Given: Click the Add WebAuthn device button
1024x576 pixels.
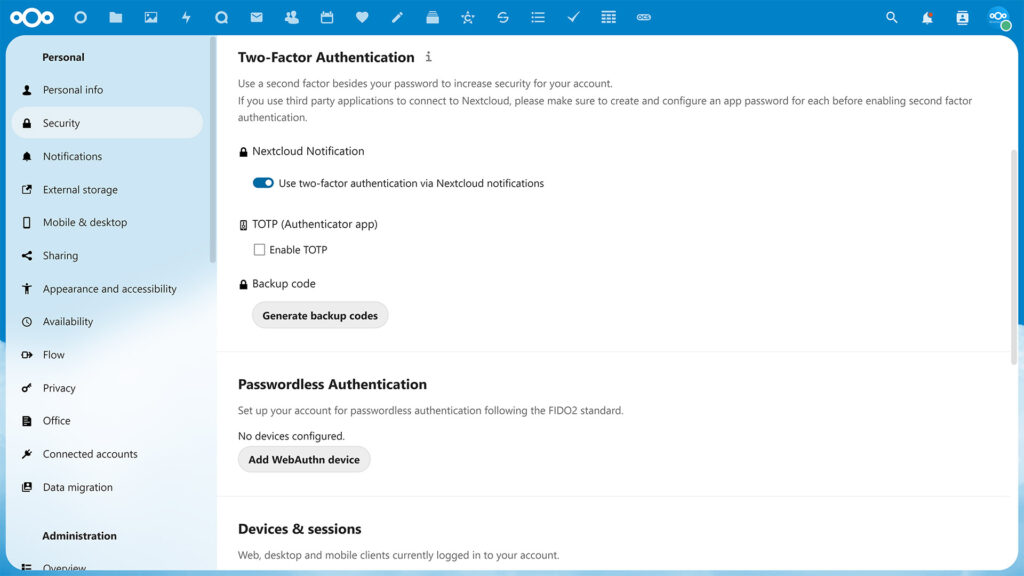Looking at the screenshot, I should click(x=304, y=459).
